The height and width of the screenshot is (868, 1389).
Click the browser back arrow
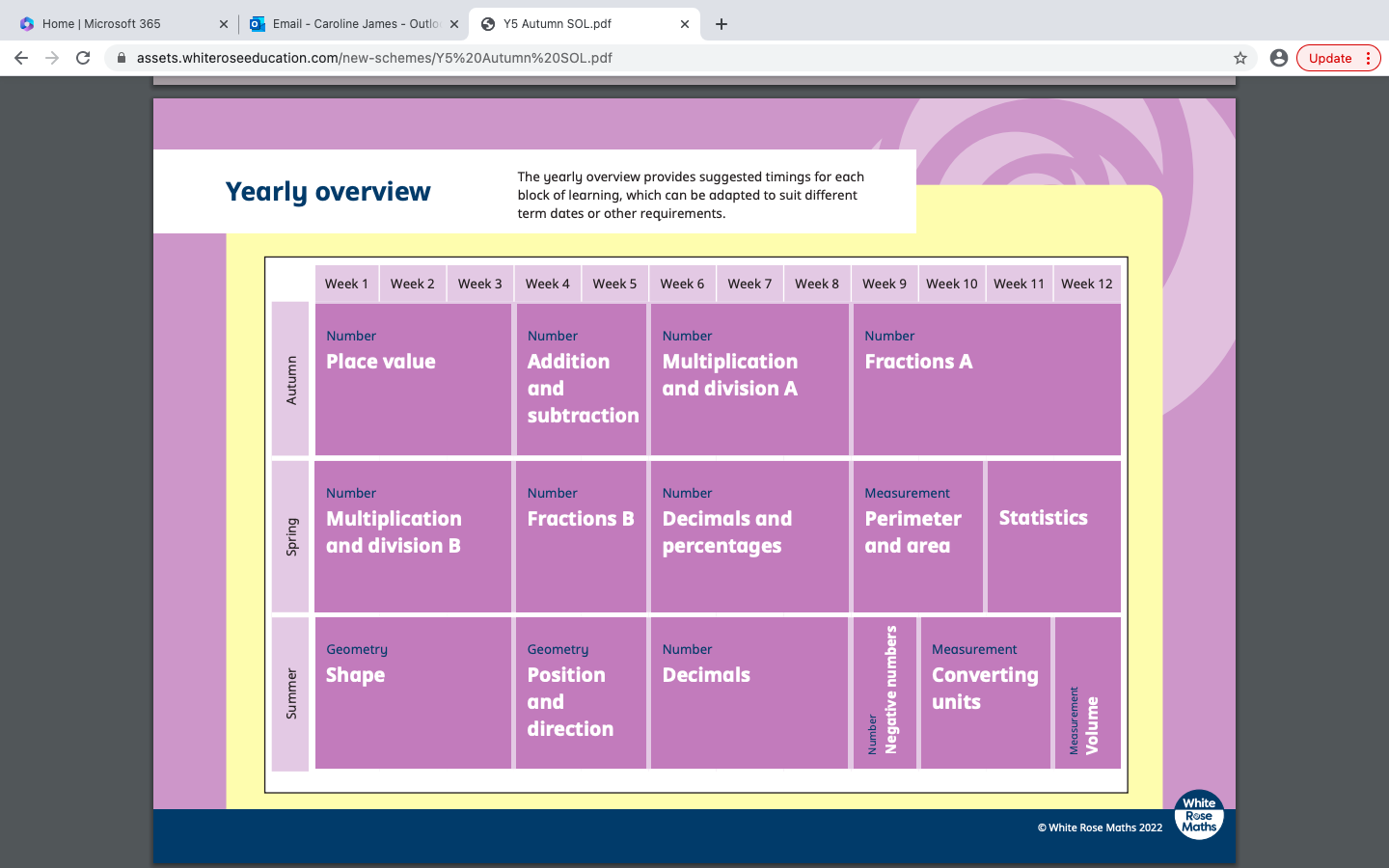[x=21, y=58]
